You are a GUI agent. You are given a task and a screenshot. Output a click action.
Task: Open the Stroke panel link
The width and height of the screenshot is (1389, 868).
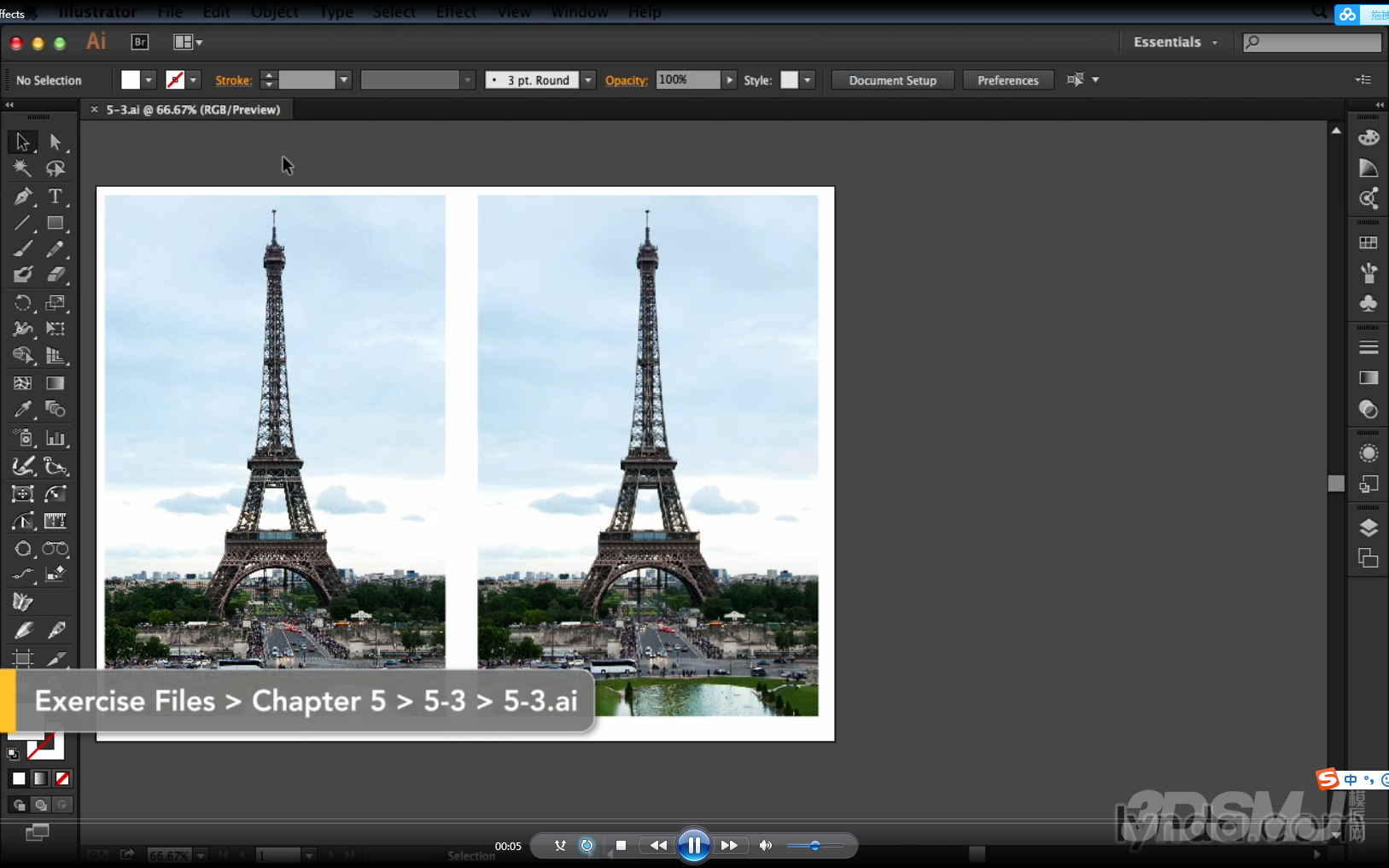click(x=233, y=80)
